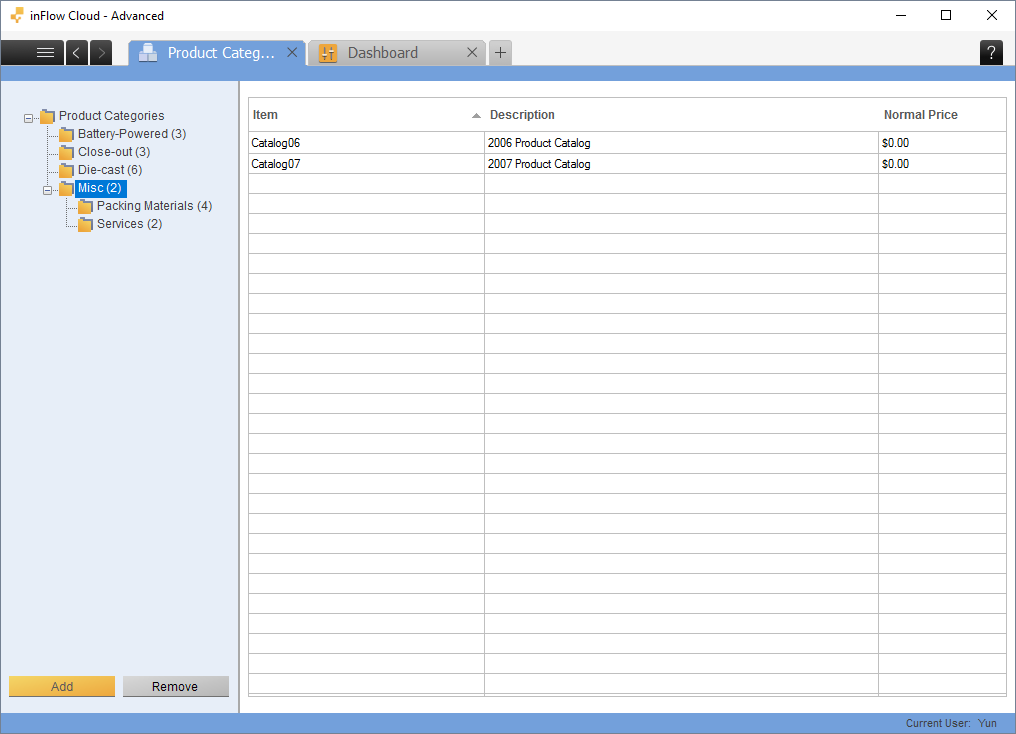Select the Battery-Powered (3) category
Image resolution: width=1016 pixels, height=734 pixels.
(x=132, y=133)
